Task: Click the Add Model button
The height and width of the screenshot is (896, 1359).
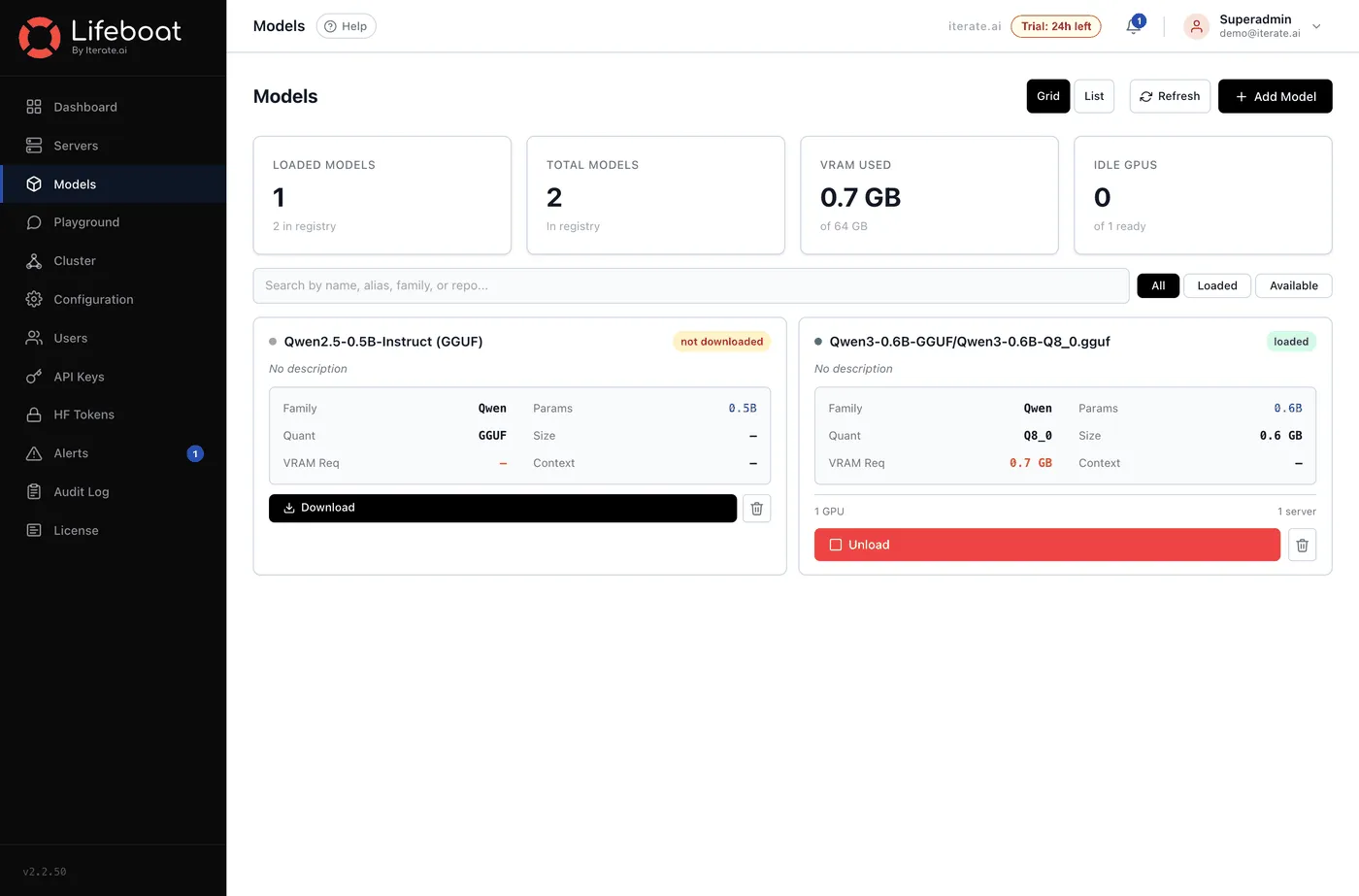Action: pos(1275,96)
